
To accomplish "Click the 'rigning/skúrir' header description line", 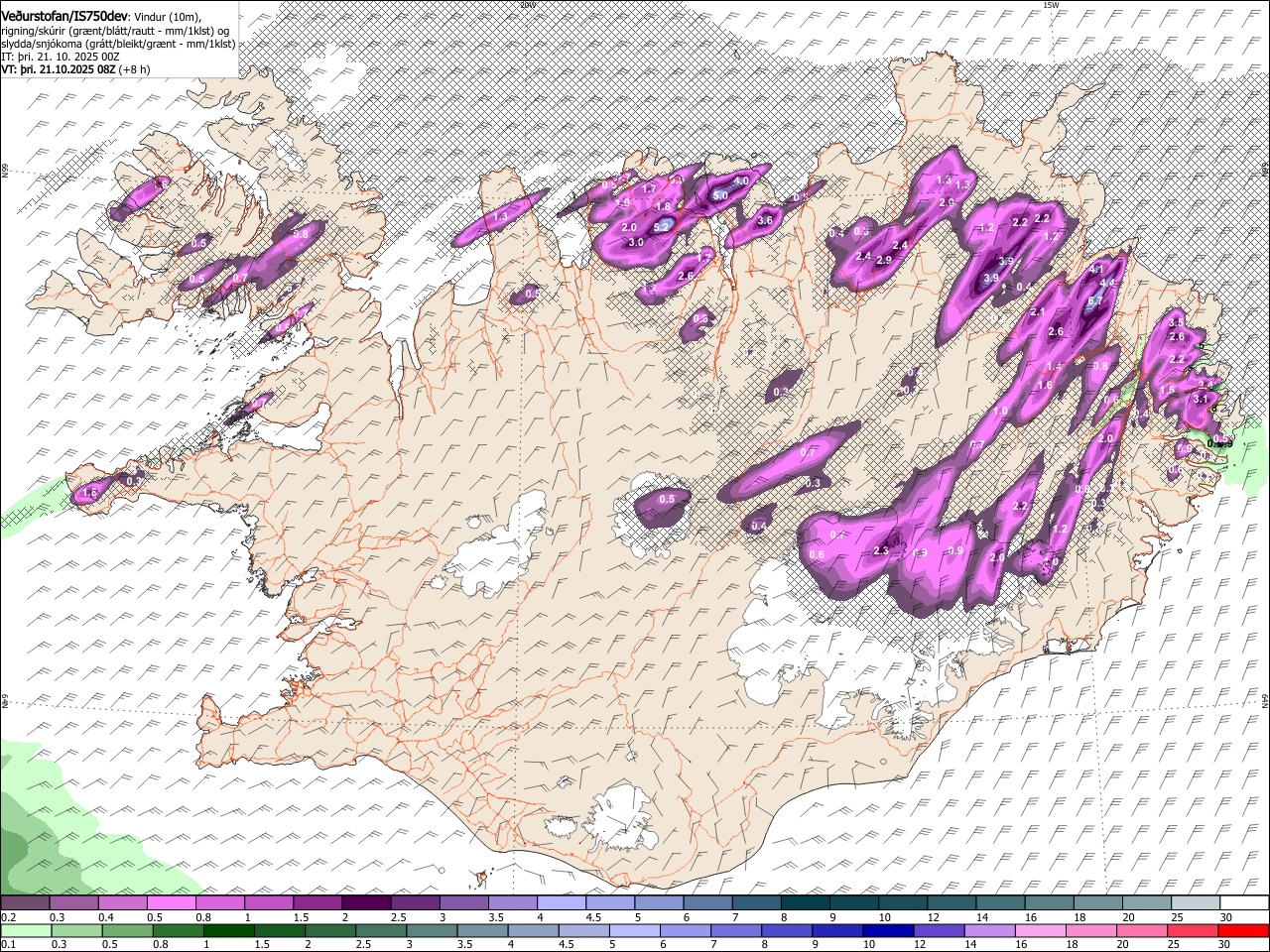I will click(116, 31).
